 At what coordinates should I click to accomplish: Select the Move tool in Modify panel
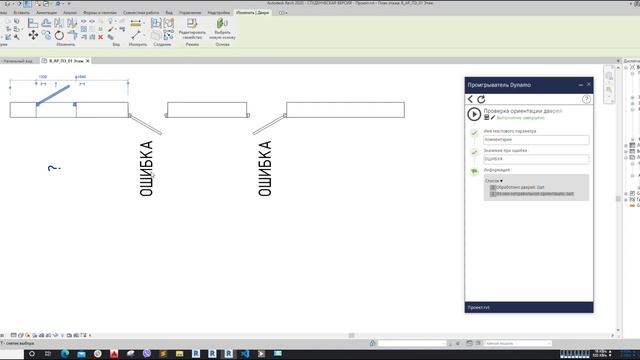33,35
